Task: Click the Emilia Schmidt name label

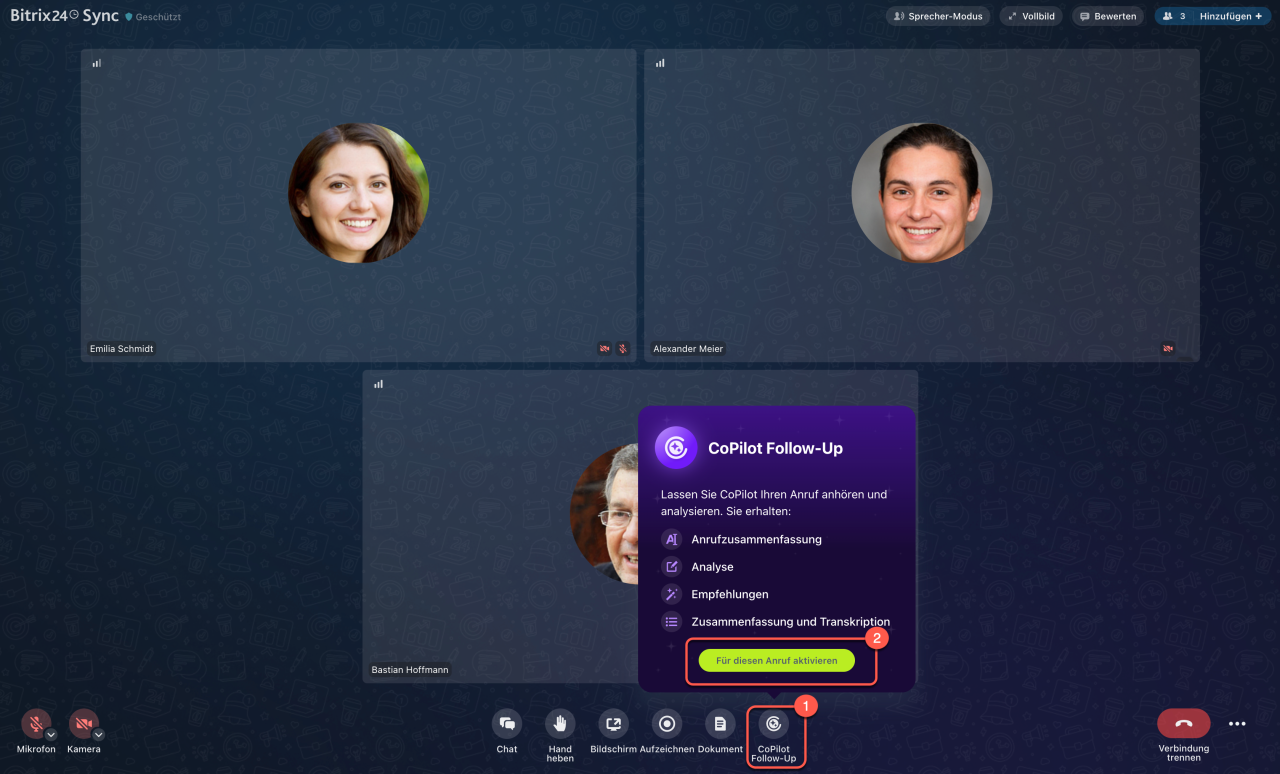Action: [122, 349]
